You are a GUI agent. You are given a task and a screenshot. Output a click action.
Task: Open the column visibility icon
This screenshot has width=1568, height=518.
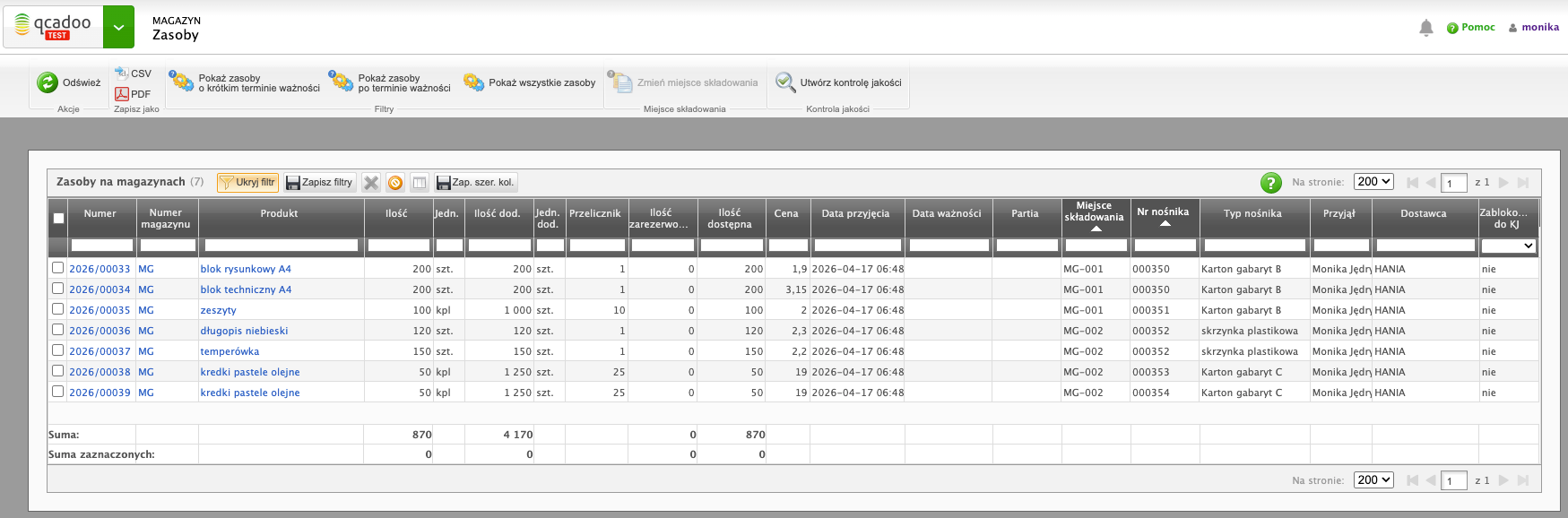coord(419,183)
